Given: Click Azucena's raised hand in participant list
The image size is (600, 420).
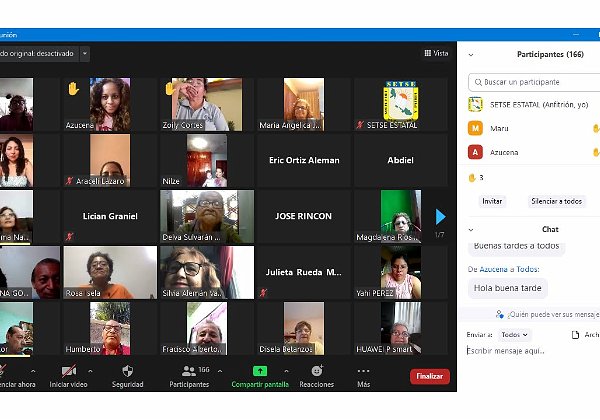Looking at the screenshot, I should pyautogui.click(x=596, y=152).
